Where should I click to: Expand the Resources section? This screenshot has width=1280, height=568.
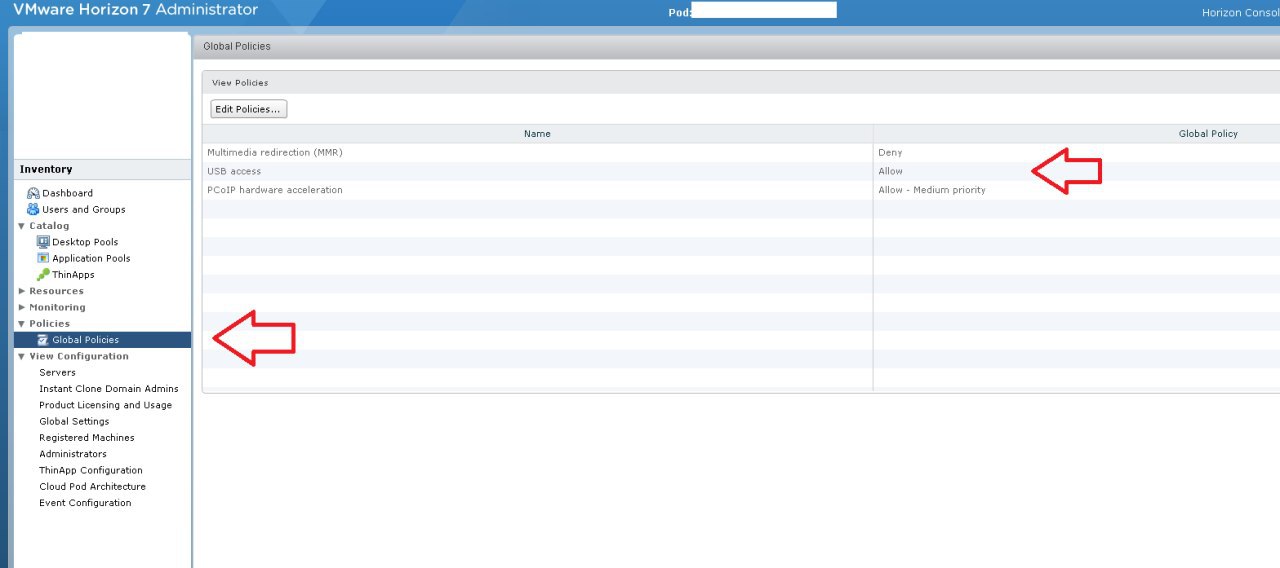pos(21,291)
